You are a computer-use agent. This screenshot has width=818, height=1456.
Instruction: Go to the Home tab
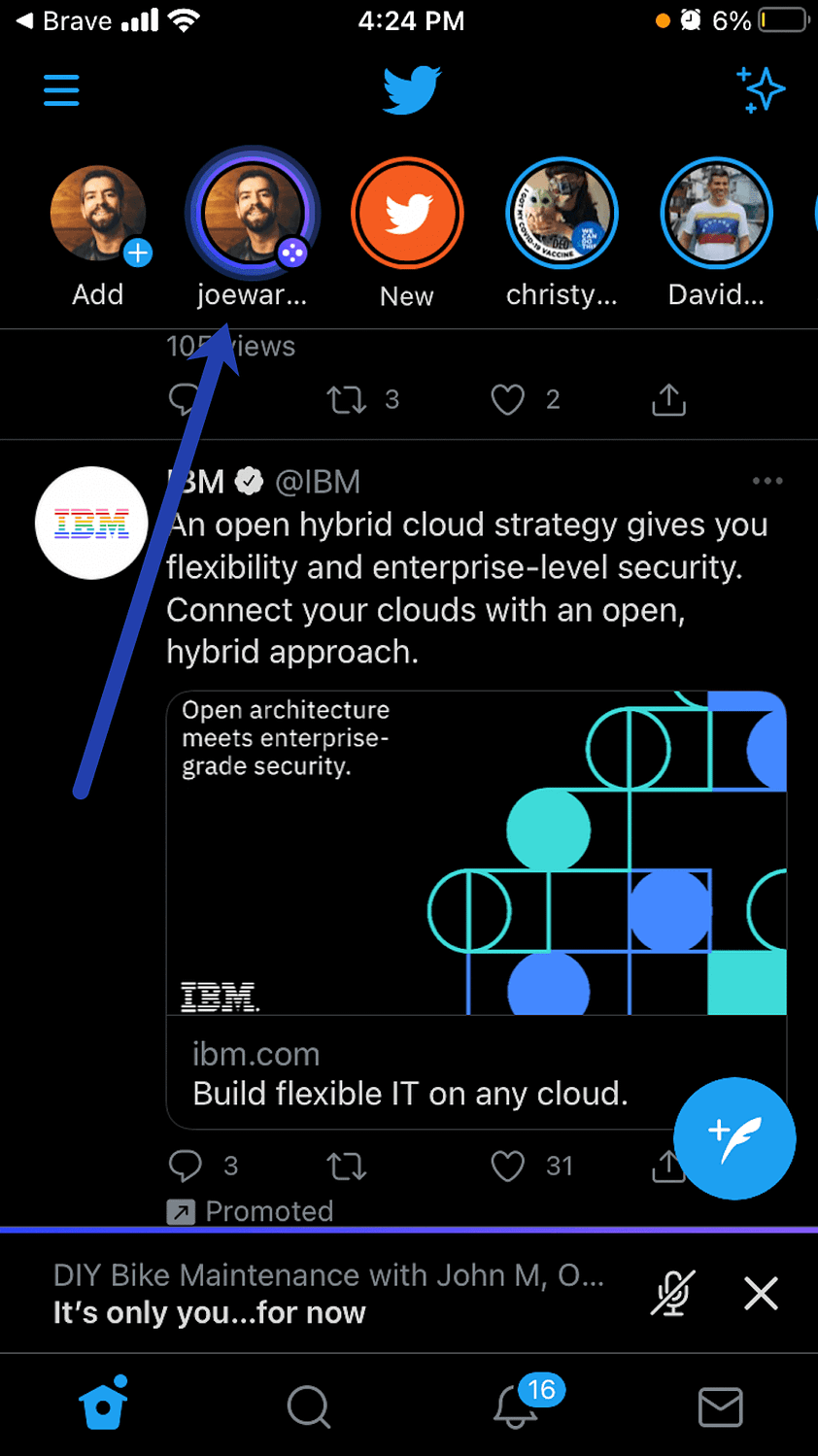point(104,1405)
